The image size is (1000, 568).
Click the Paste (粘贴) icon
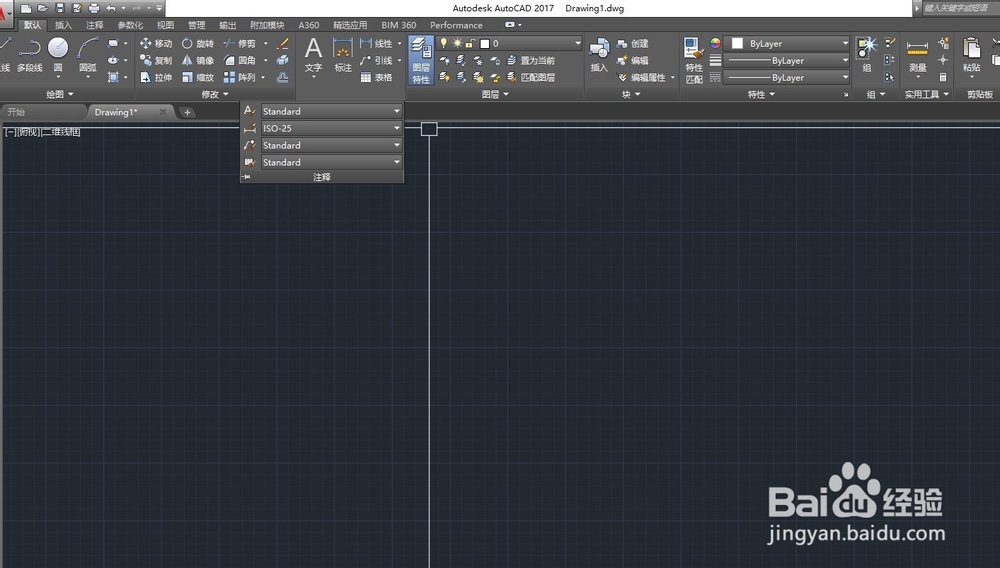coord(971,55)
